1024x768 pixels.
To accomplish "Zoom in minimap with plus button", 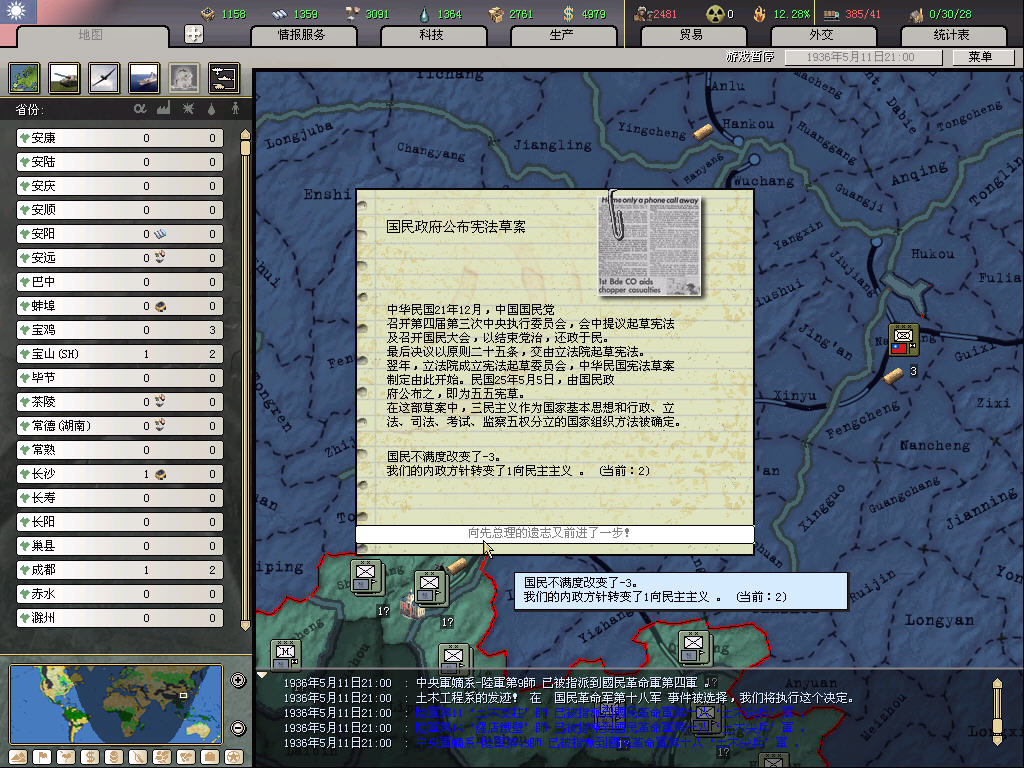I will point(238,680).
